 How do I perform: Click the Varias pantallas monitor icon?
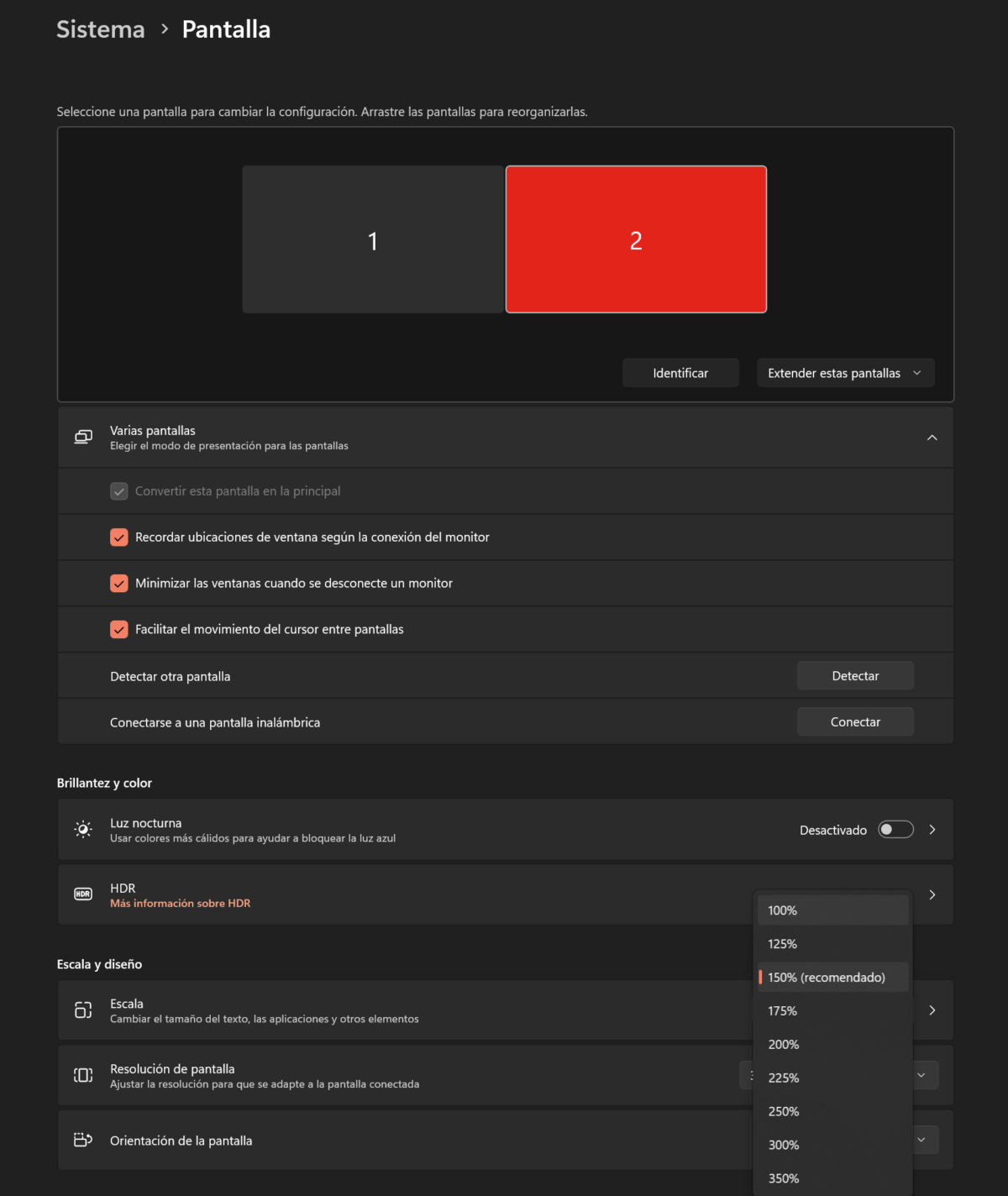point(83,437)
